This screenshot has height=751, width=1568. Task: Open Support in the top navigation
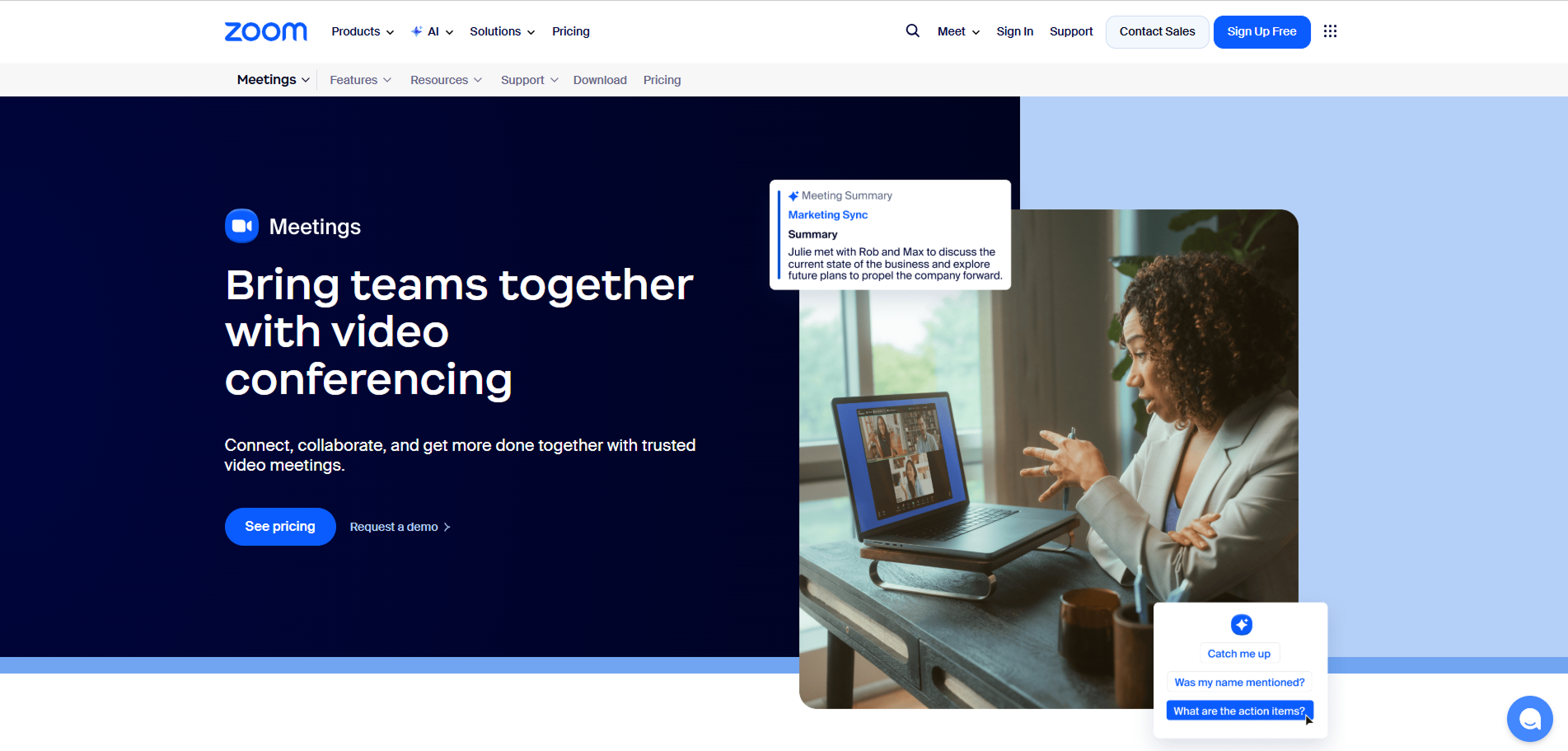(x=1071, y=31)
